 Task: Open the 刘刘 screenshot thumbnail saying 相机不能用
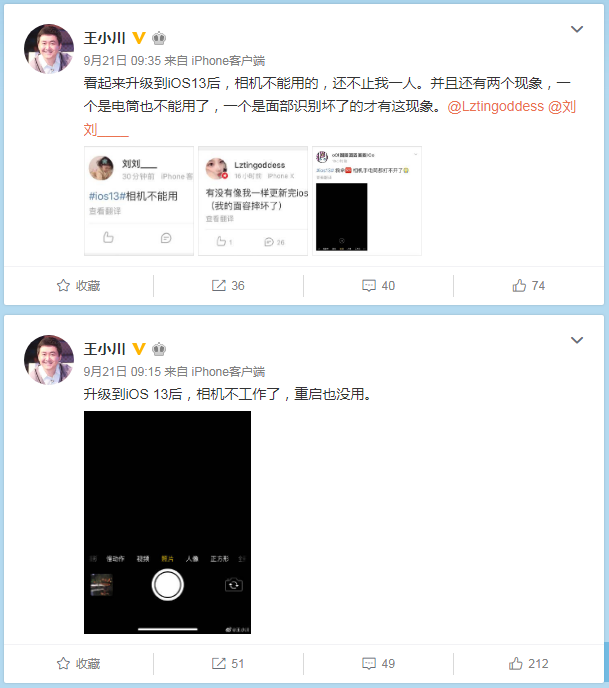139,201
